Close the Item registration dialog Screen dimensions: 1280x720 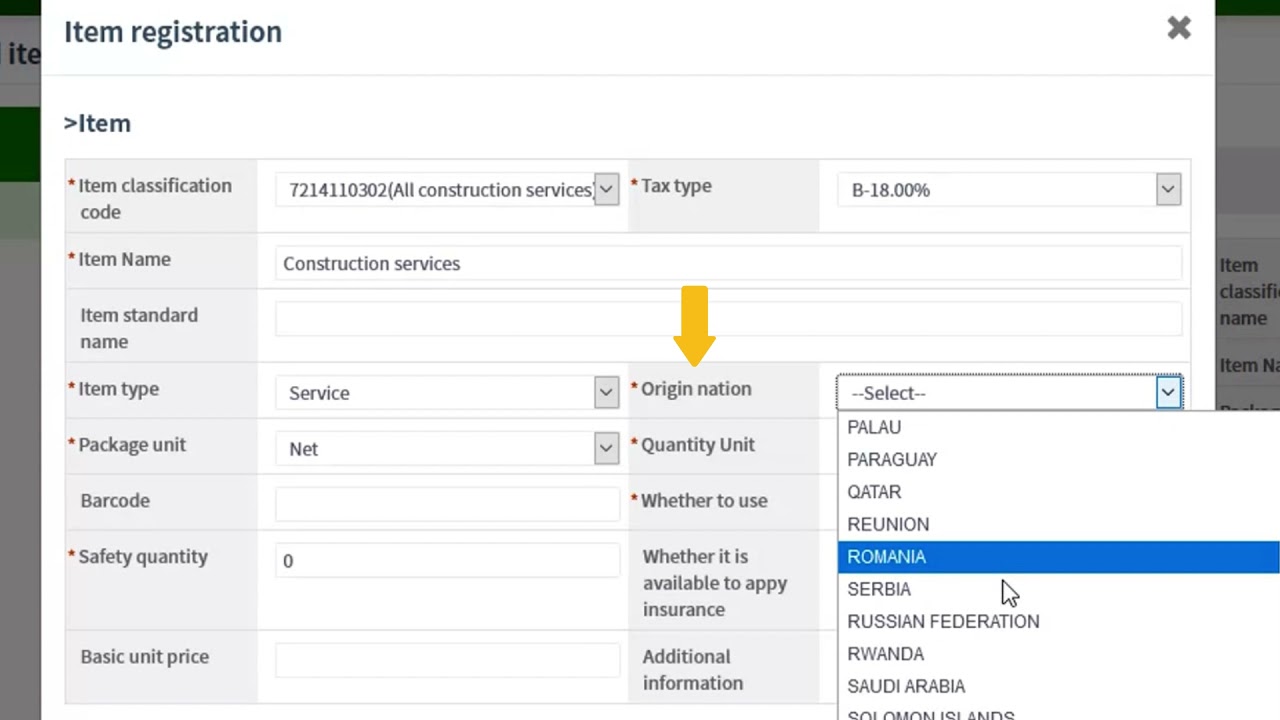pos(1179,28)
